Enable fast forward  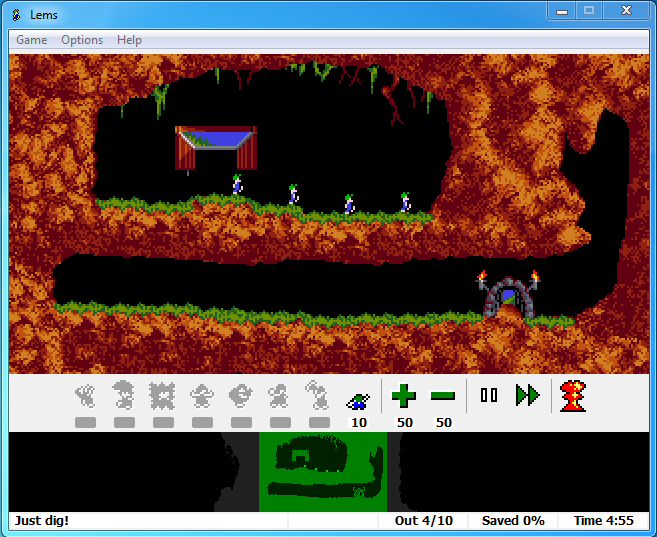[528, 395]
